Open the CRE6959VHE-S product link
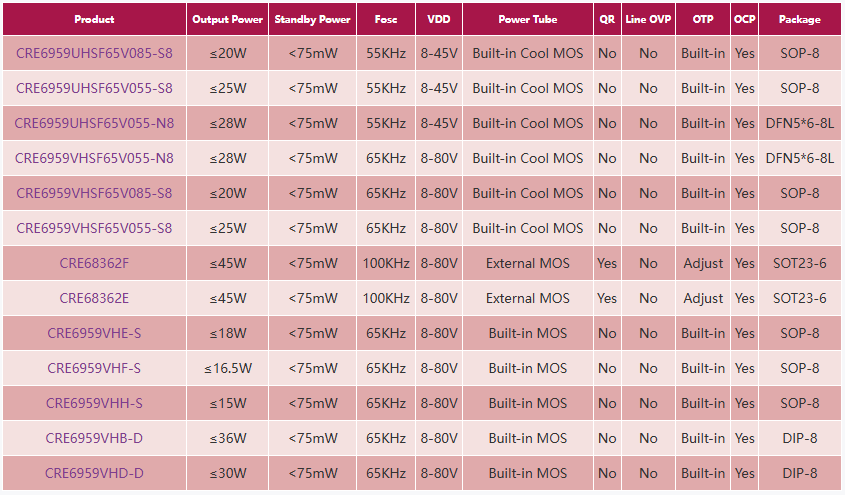 (x=94, y=333)
